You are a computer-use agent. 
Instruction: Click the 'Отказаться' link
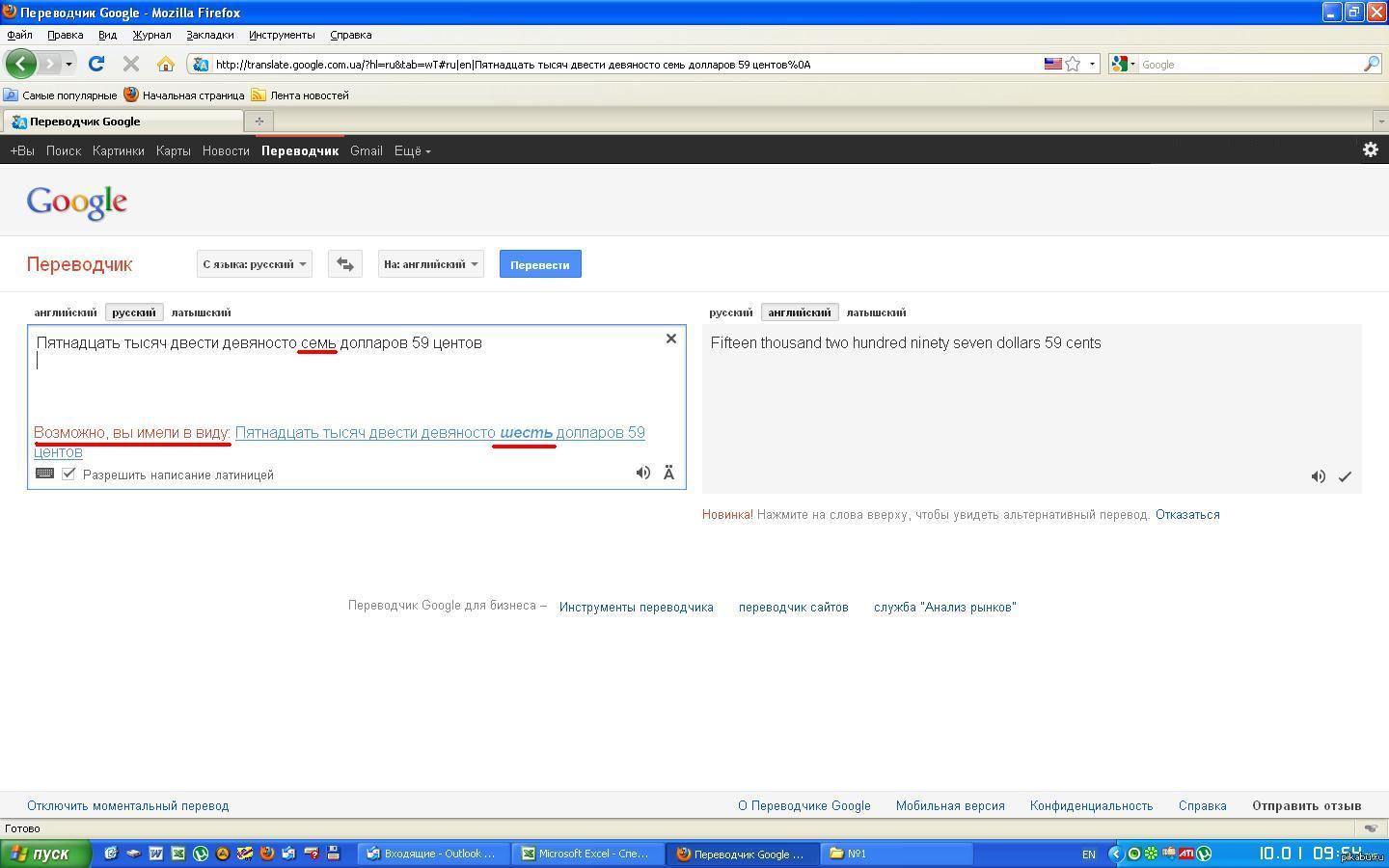[x=1187, y=515]
